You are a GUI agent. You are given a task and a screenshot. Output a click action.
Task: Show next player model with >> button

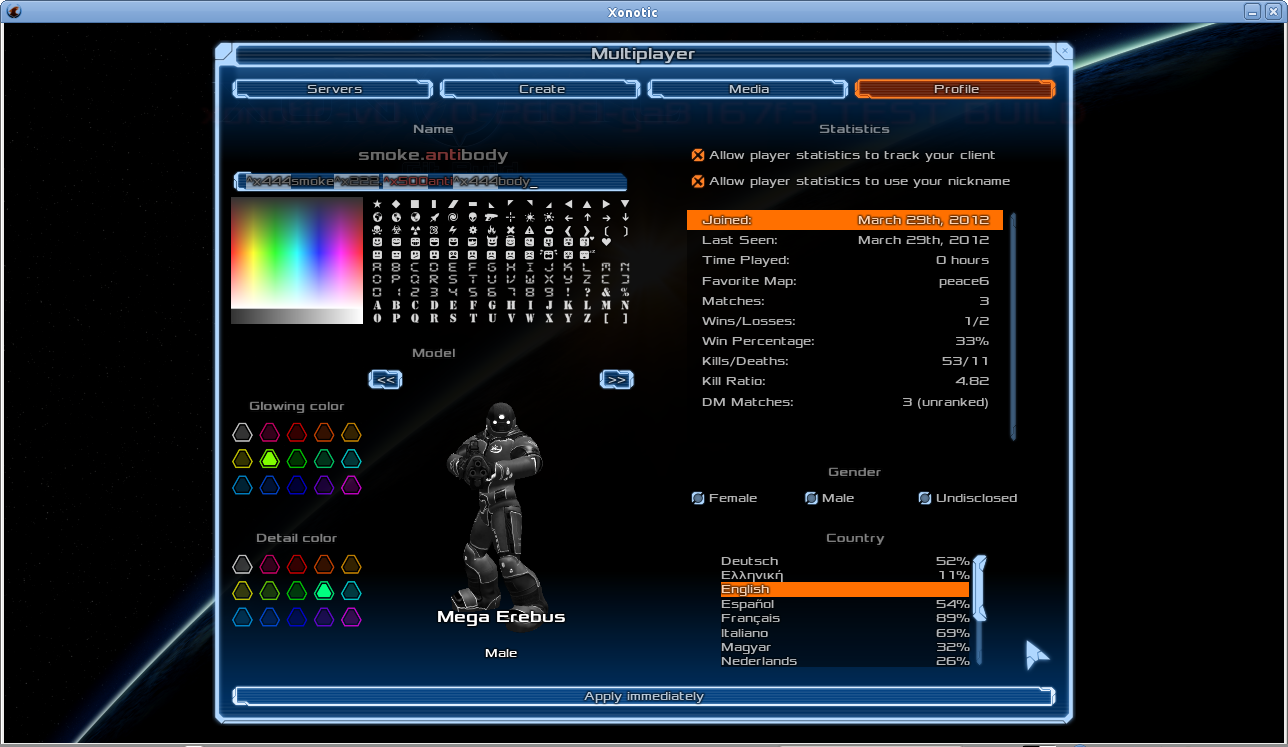(x=617, y=379)
